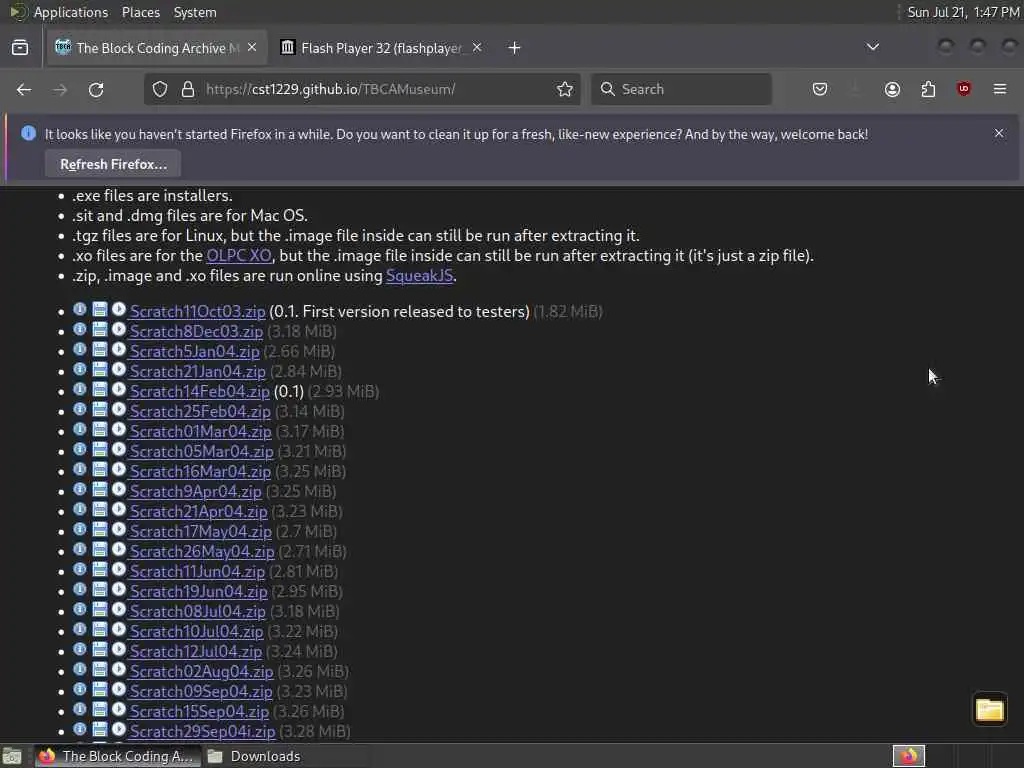Screen dimensions: 1024x768
Task: Click info icon for Scratch05Mar04.zip
Action: click(x=80, y=449)
